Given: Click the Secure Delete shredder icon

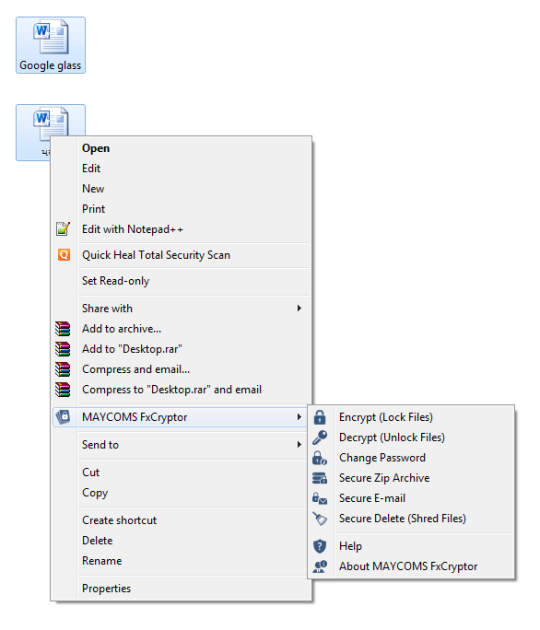Looking at the screenshot, I should (320, 518).
